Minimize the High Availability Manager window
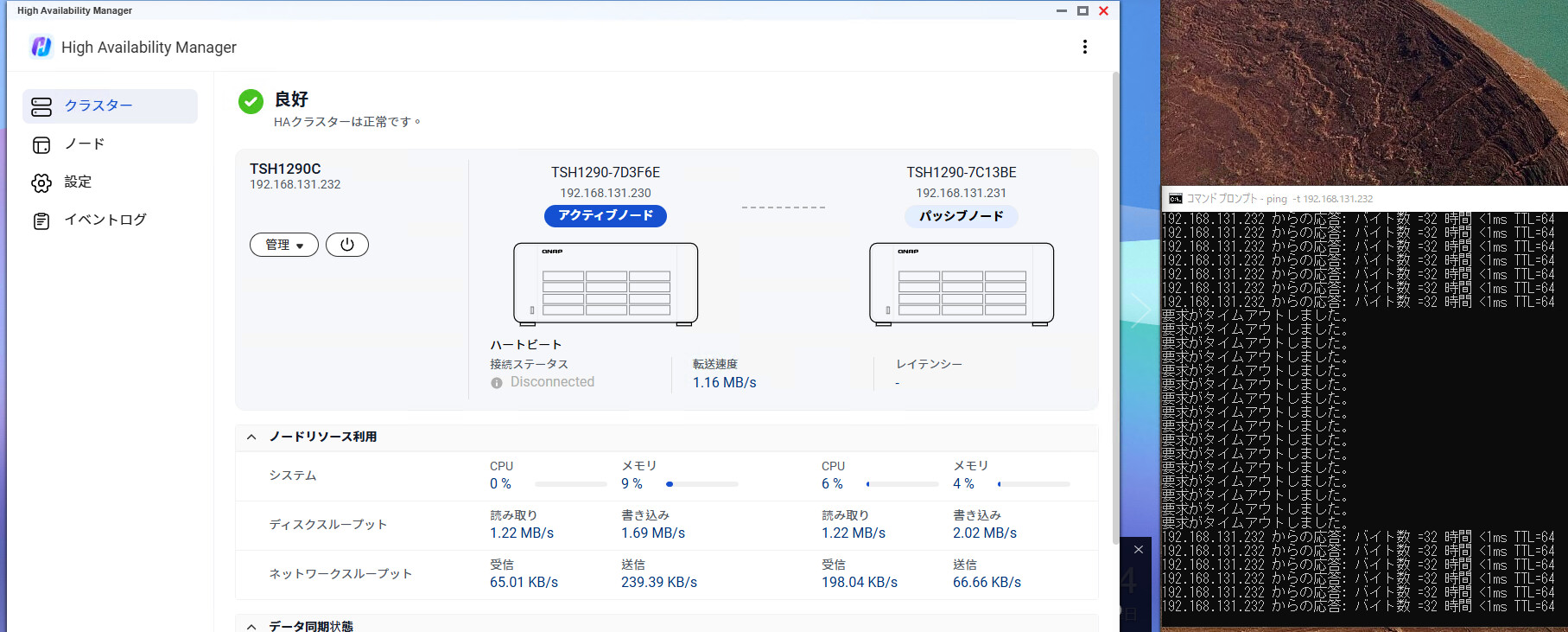 (x=1062, y=11)
